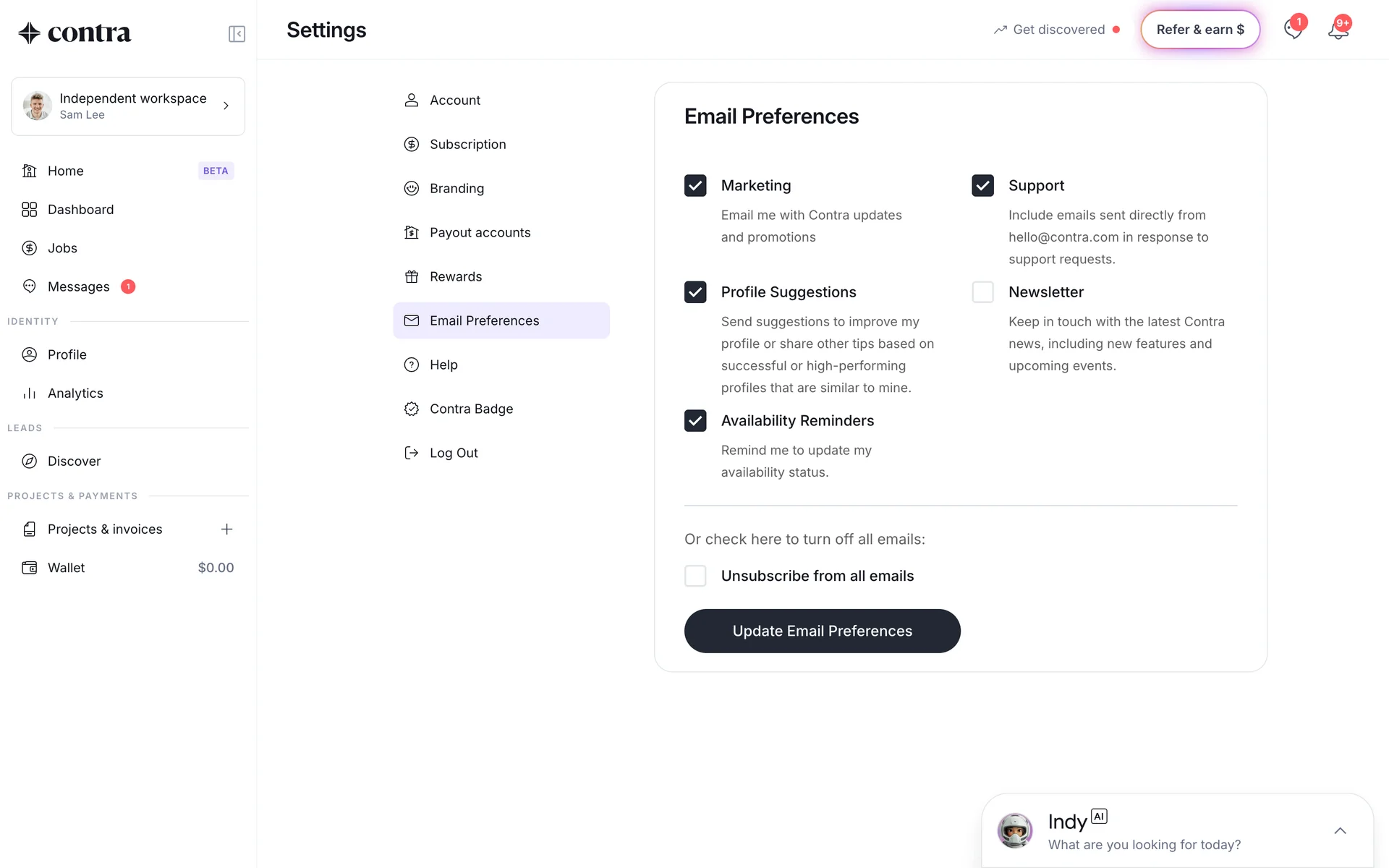
Task: Click the Refer & earn $ button
Action: tap(1199, 30)
